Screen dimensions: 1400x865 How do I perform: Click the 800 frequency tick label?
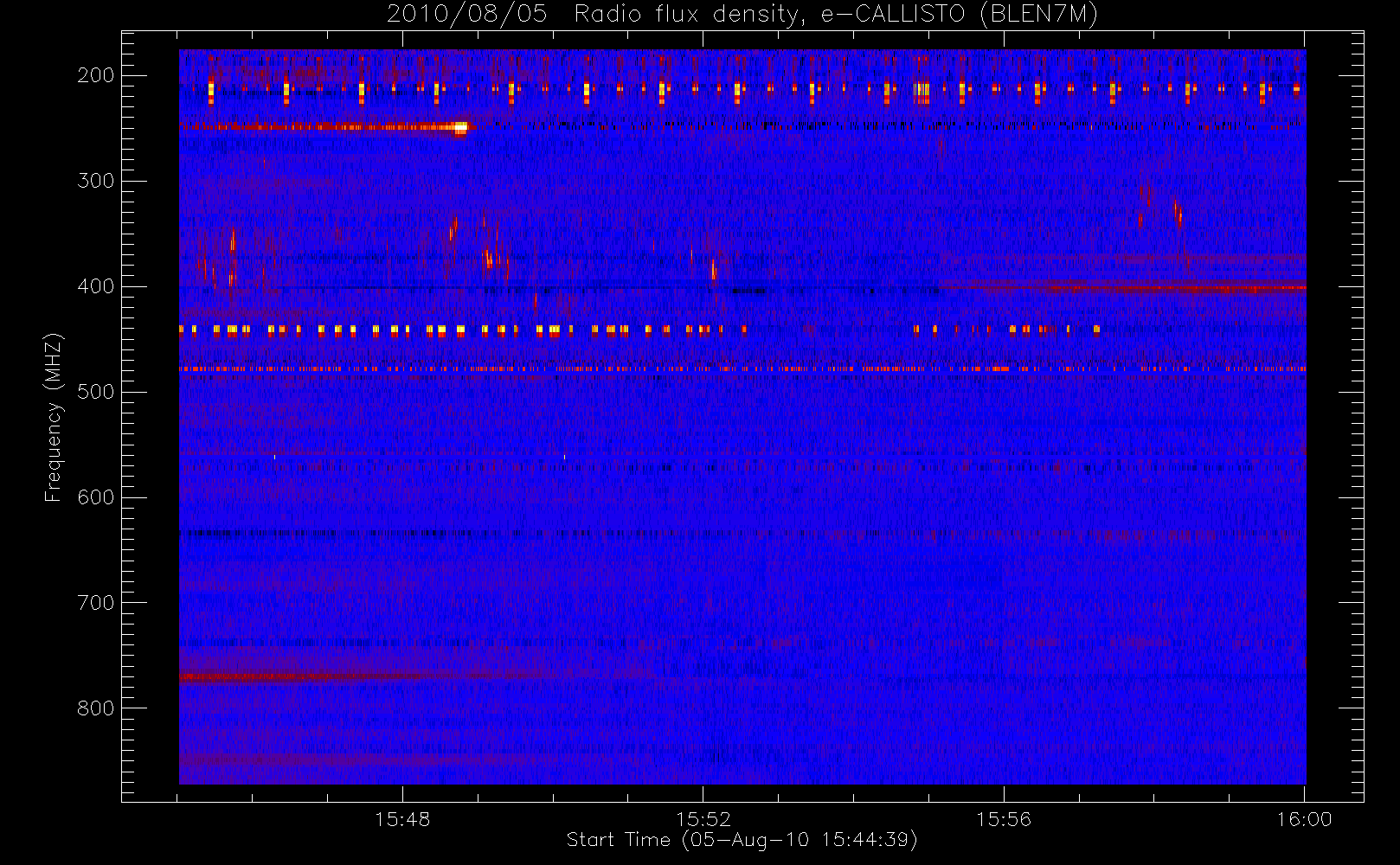click(x=96, y=708)
